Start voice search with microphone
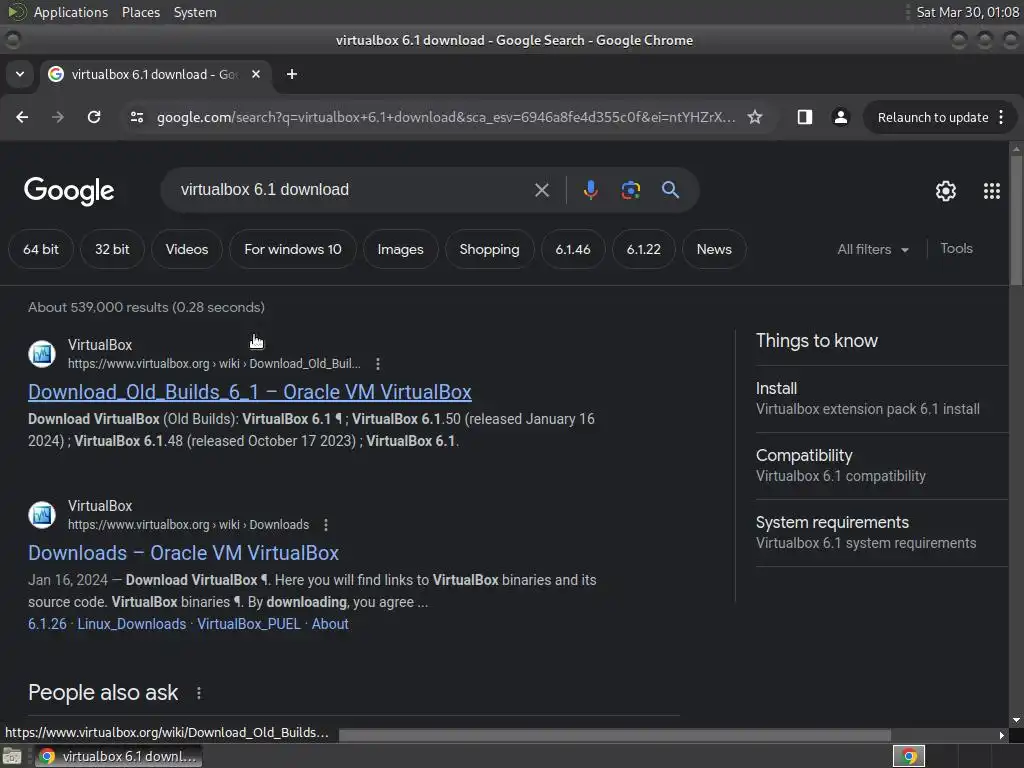1024x768 pixels. [590, 190]
